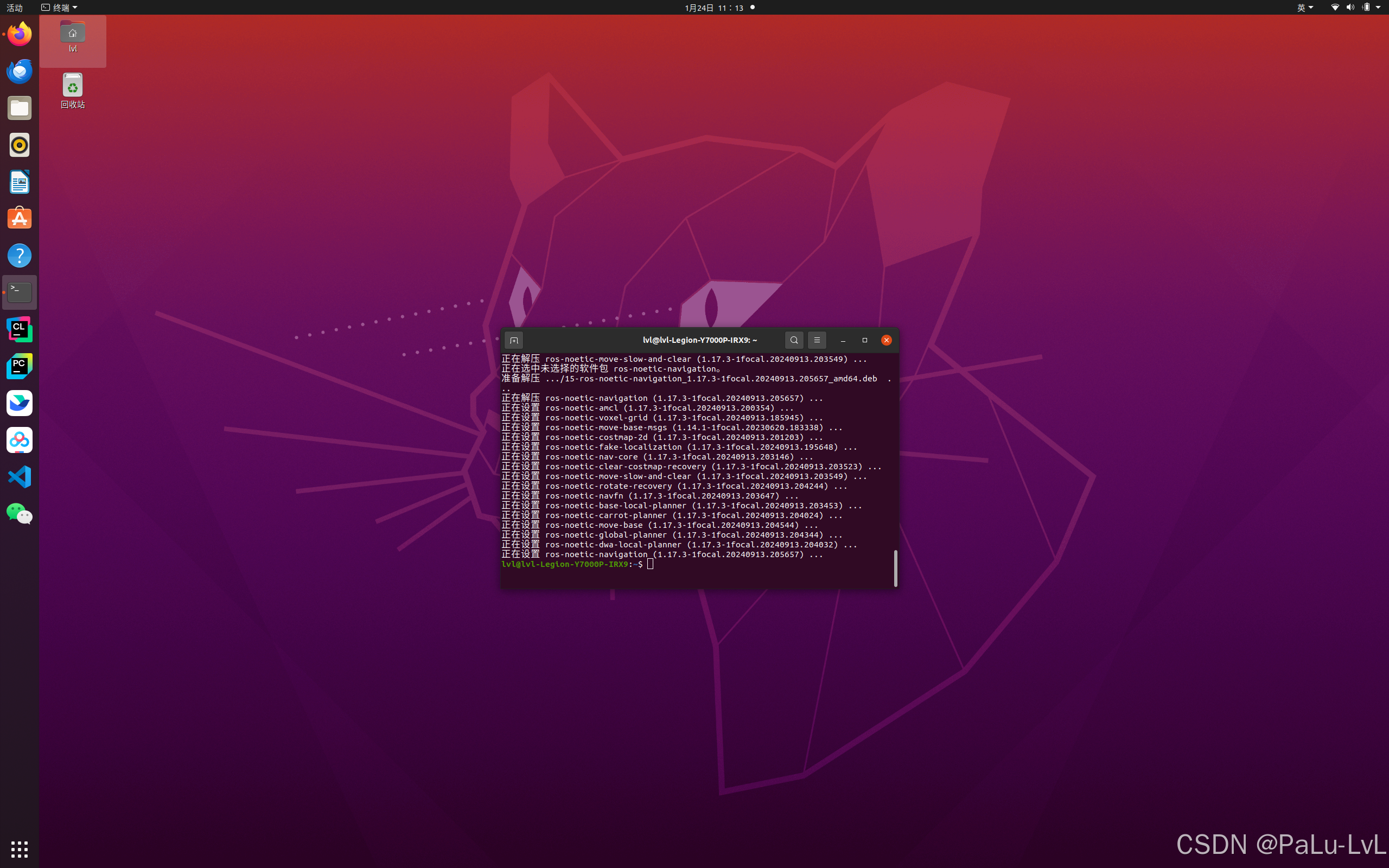Click the terminal vertical scrollbar
The width and height of the screenshot is (1389, 868).
(895, 568)
